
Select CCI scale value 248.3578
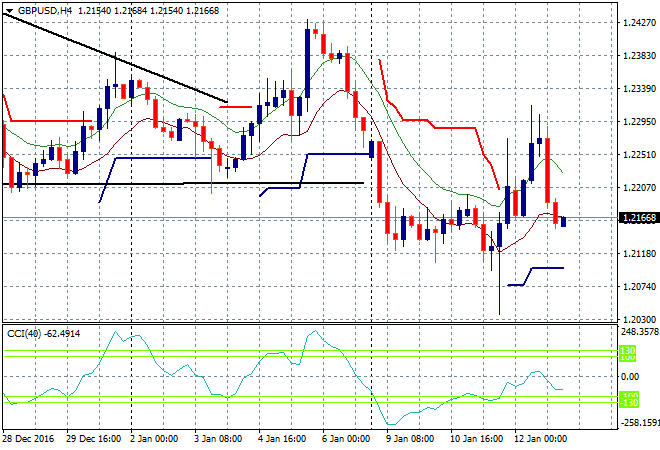640,332
